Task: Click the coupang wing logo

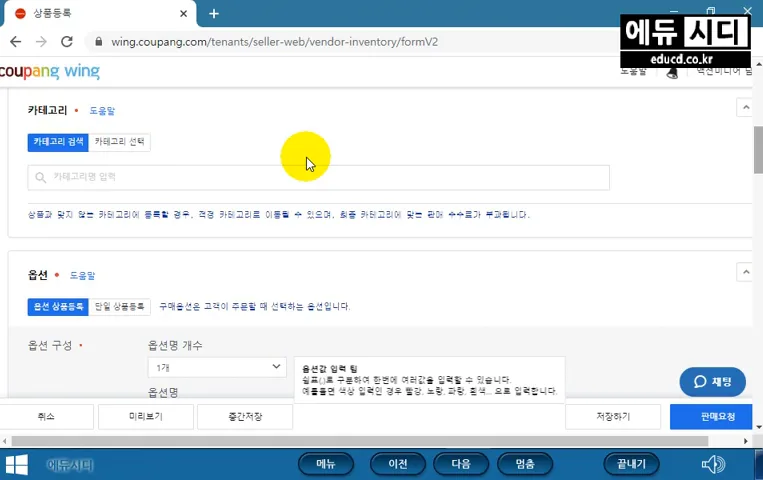Action: [x=50, y=72]
